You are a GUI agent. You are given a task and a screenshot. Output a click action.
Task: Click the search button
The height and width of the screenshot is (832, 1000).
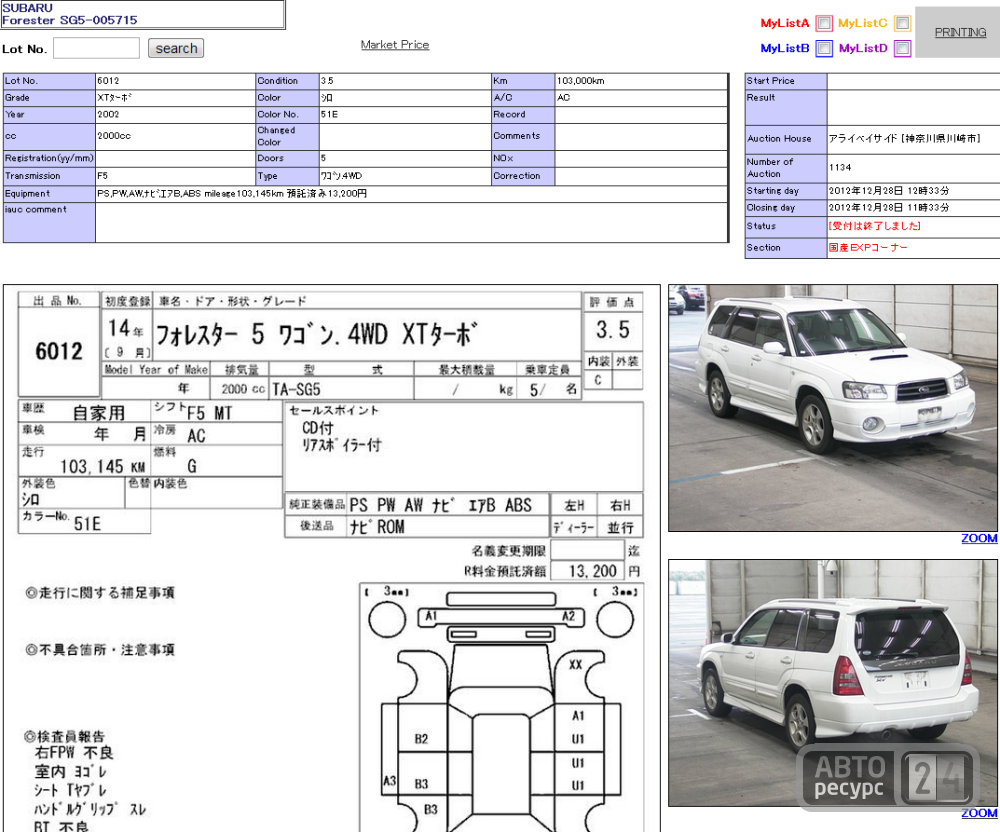tap(176, 48)
